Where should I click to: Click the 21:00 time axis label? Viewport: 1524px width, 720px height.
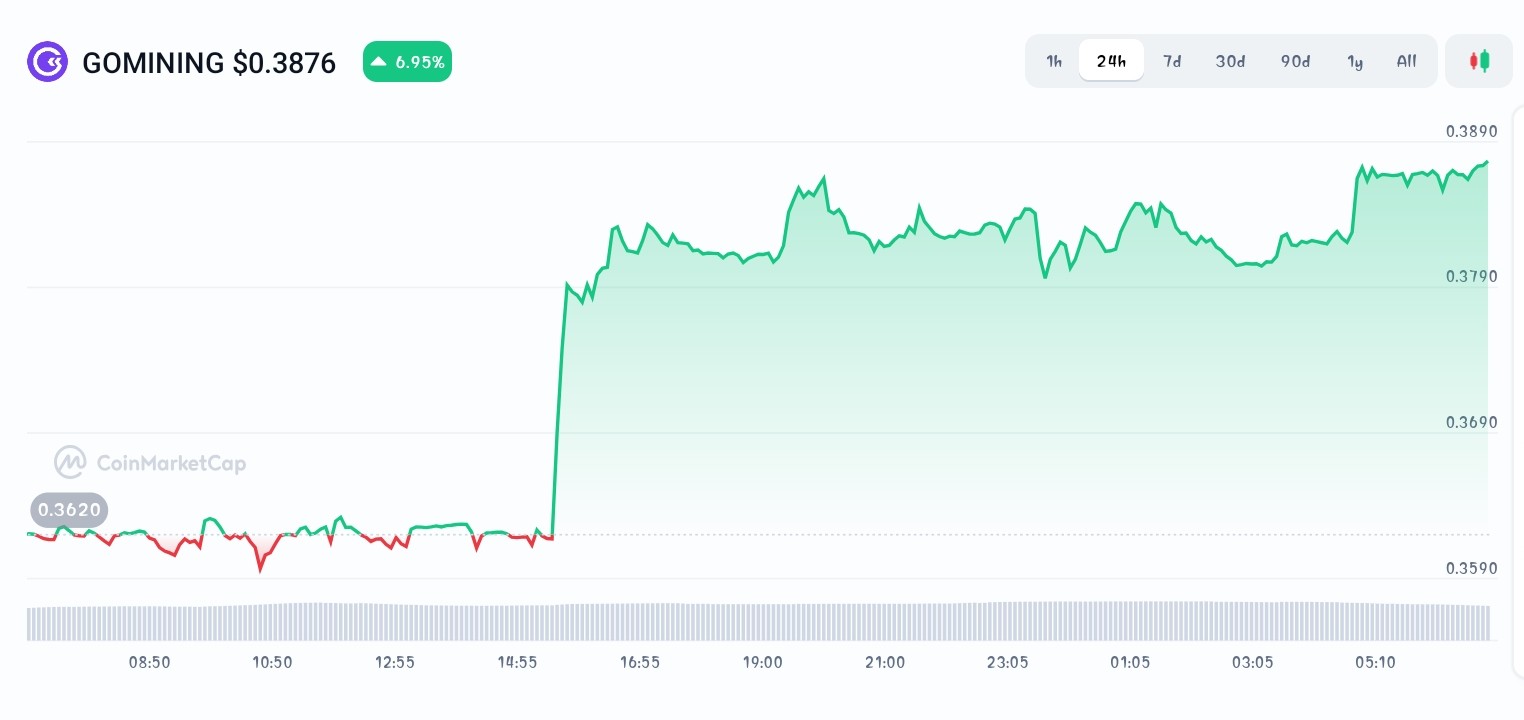pos(885,662)
